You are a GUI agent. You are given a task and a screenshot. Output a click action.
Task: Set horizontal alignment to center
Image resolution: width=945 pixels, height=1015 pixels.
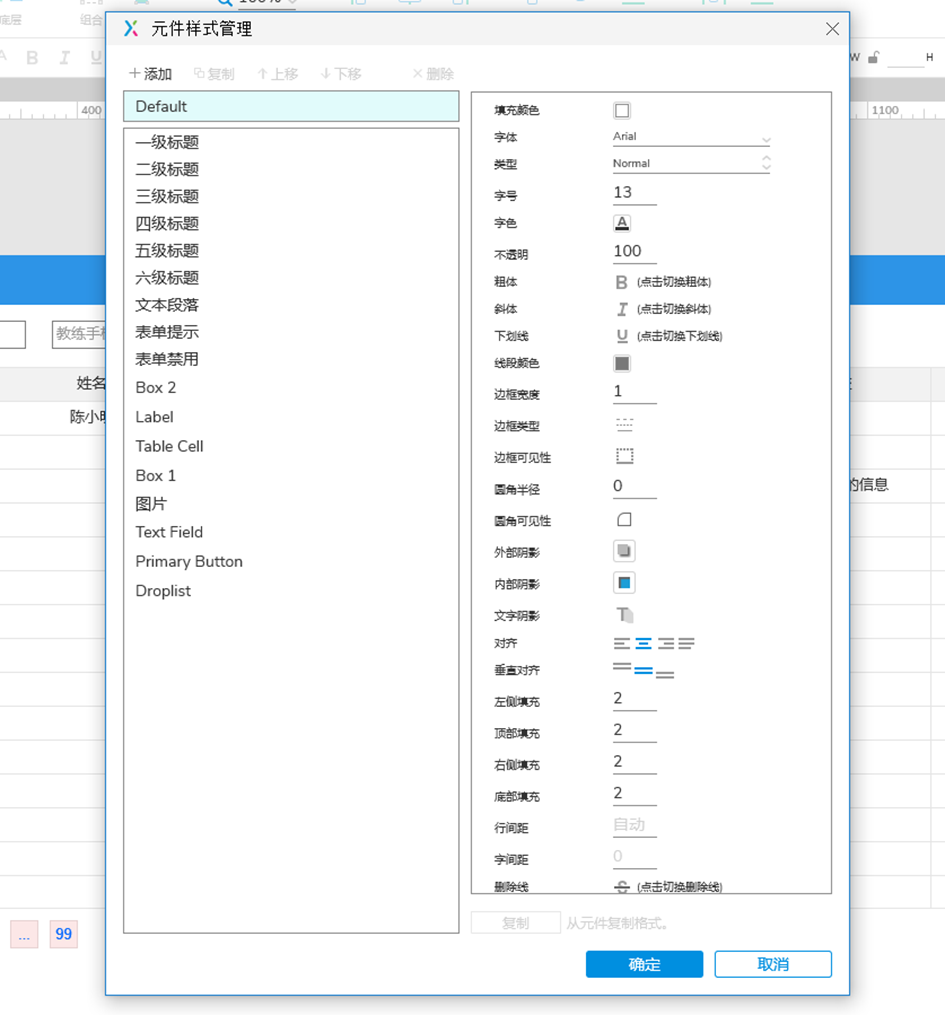(x=643, y=643)
